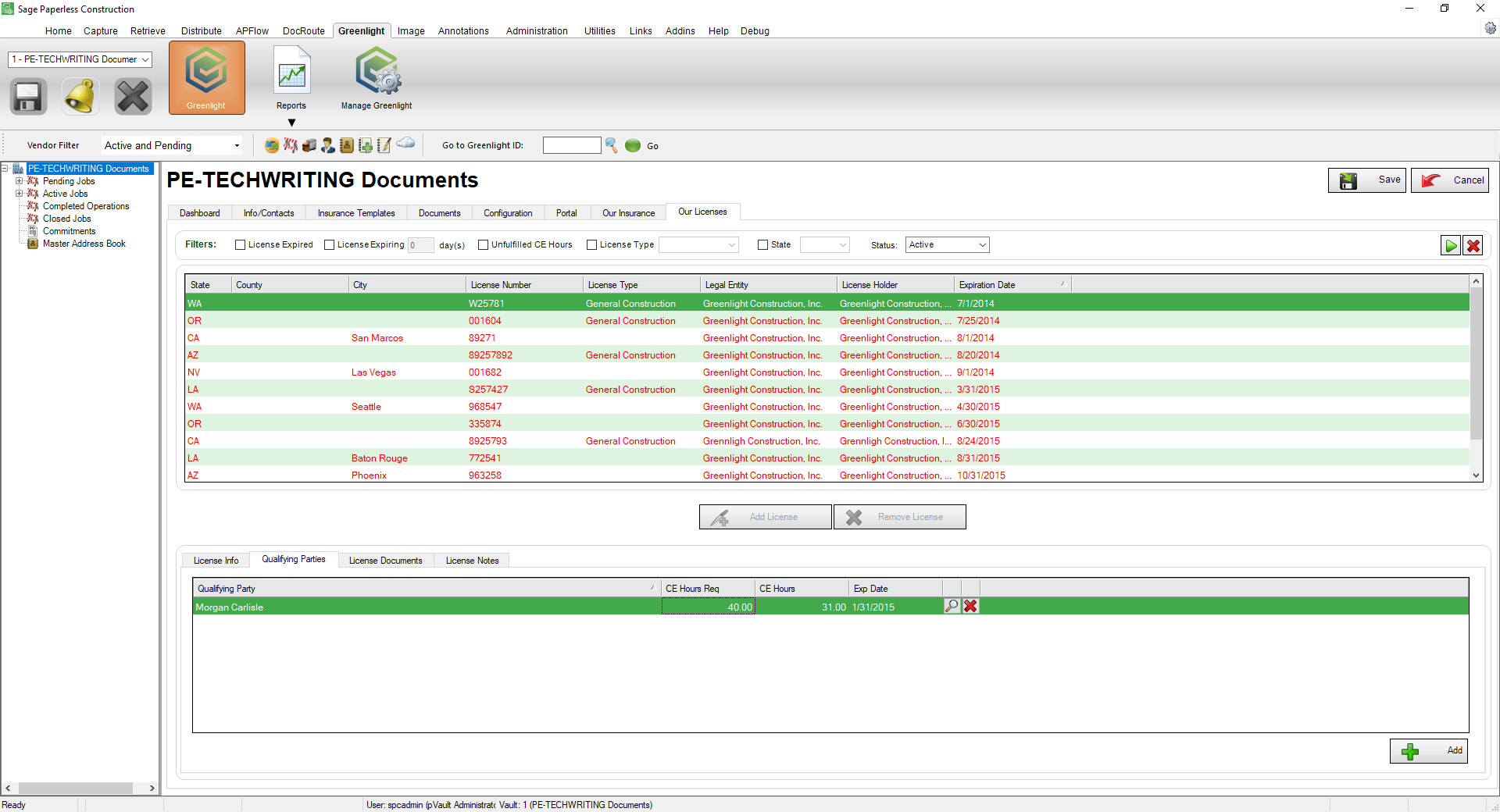Open the State filter dropdown
1500x812 pixels.
coord(825,245)
